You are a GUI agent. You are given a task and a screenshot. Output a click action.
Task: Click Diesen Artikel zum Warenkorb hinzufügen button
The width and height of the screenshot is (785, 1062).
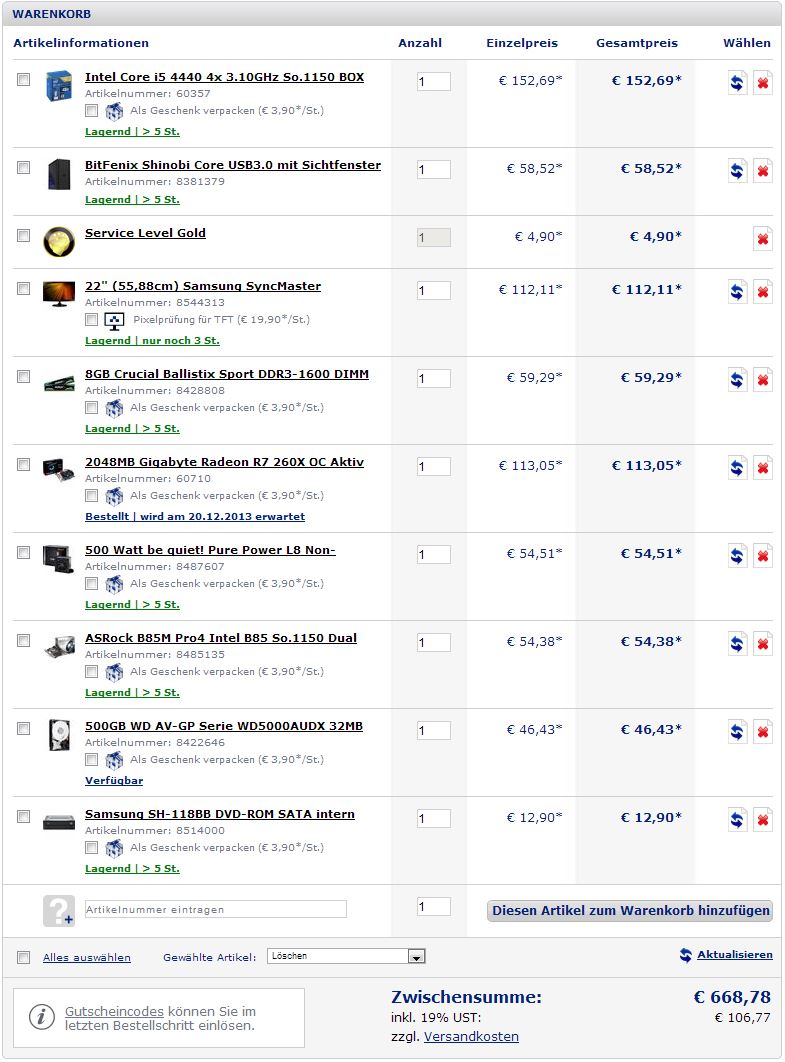[630, 910]
